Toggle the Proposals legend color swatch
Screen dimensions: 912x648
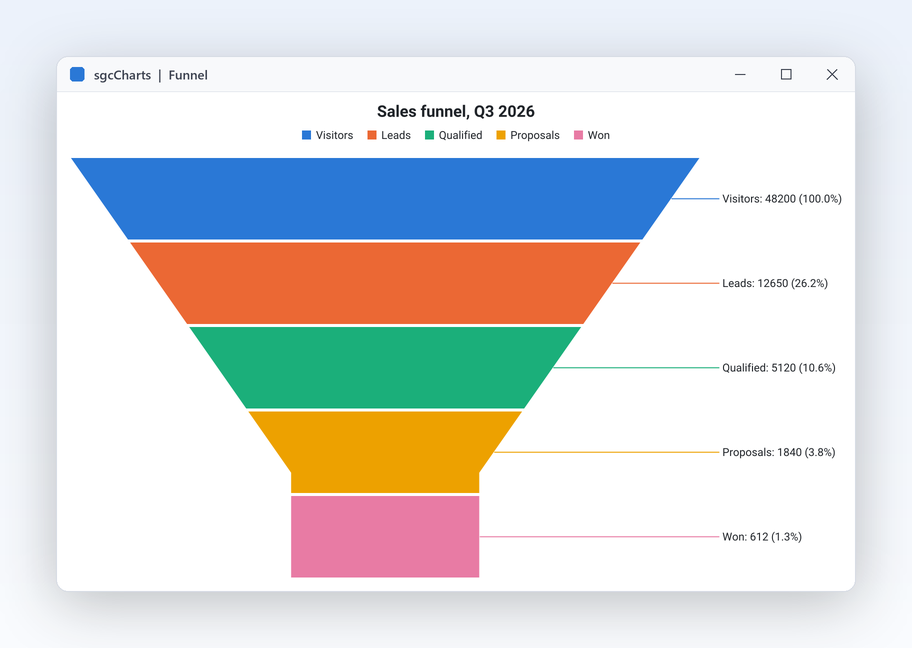click(501, 135)
